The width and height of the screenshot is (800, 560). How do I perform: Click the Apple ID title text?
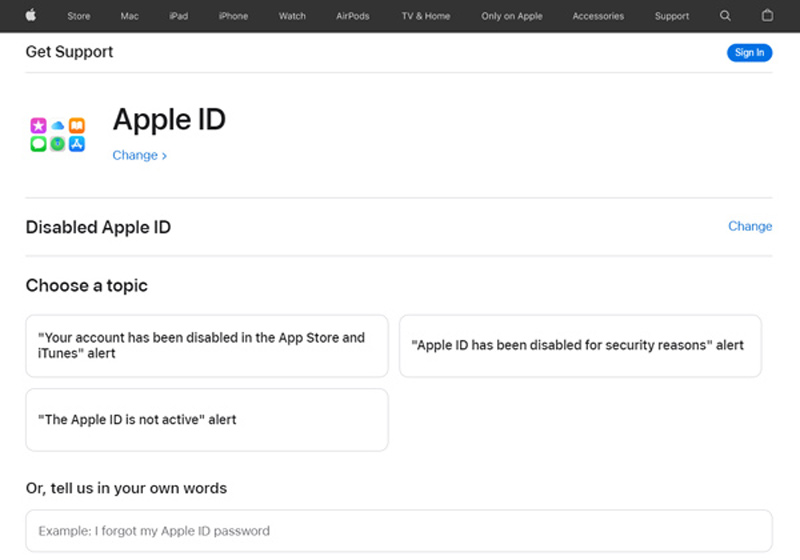tap(169, 120)
